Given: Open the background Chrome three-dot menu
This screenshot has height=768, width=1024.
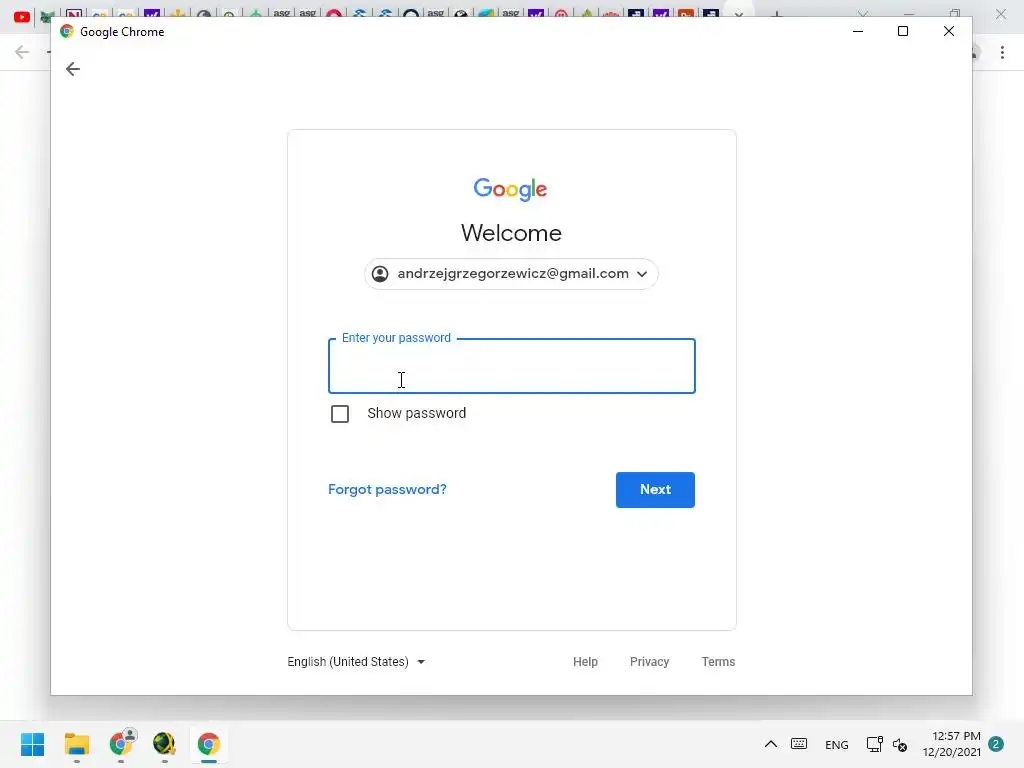Looking at the screenshot, I should click(x=1002, y=52).
